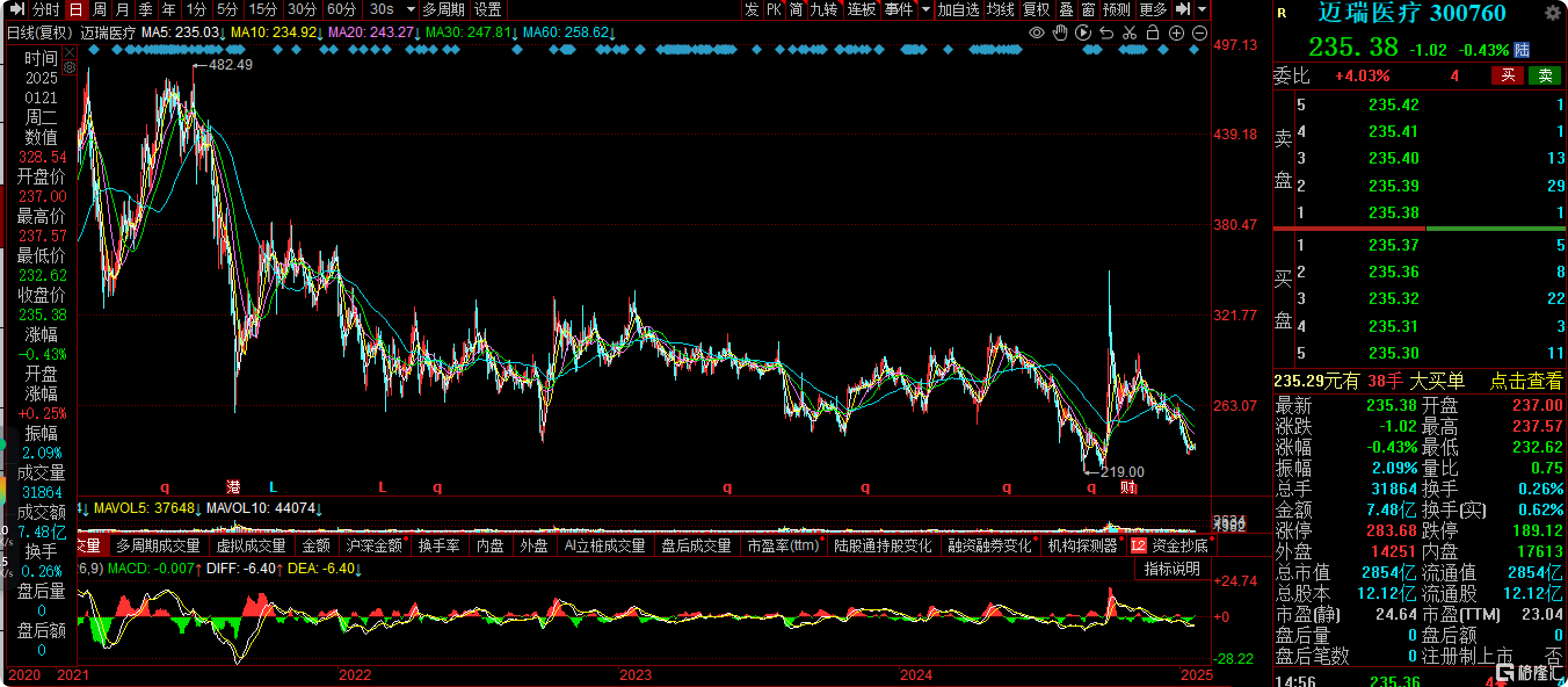
Task: Open the far-right toolbar dropdown arrow
Action: tap(1202, 9)
